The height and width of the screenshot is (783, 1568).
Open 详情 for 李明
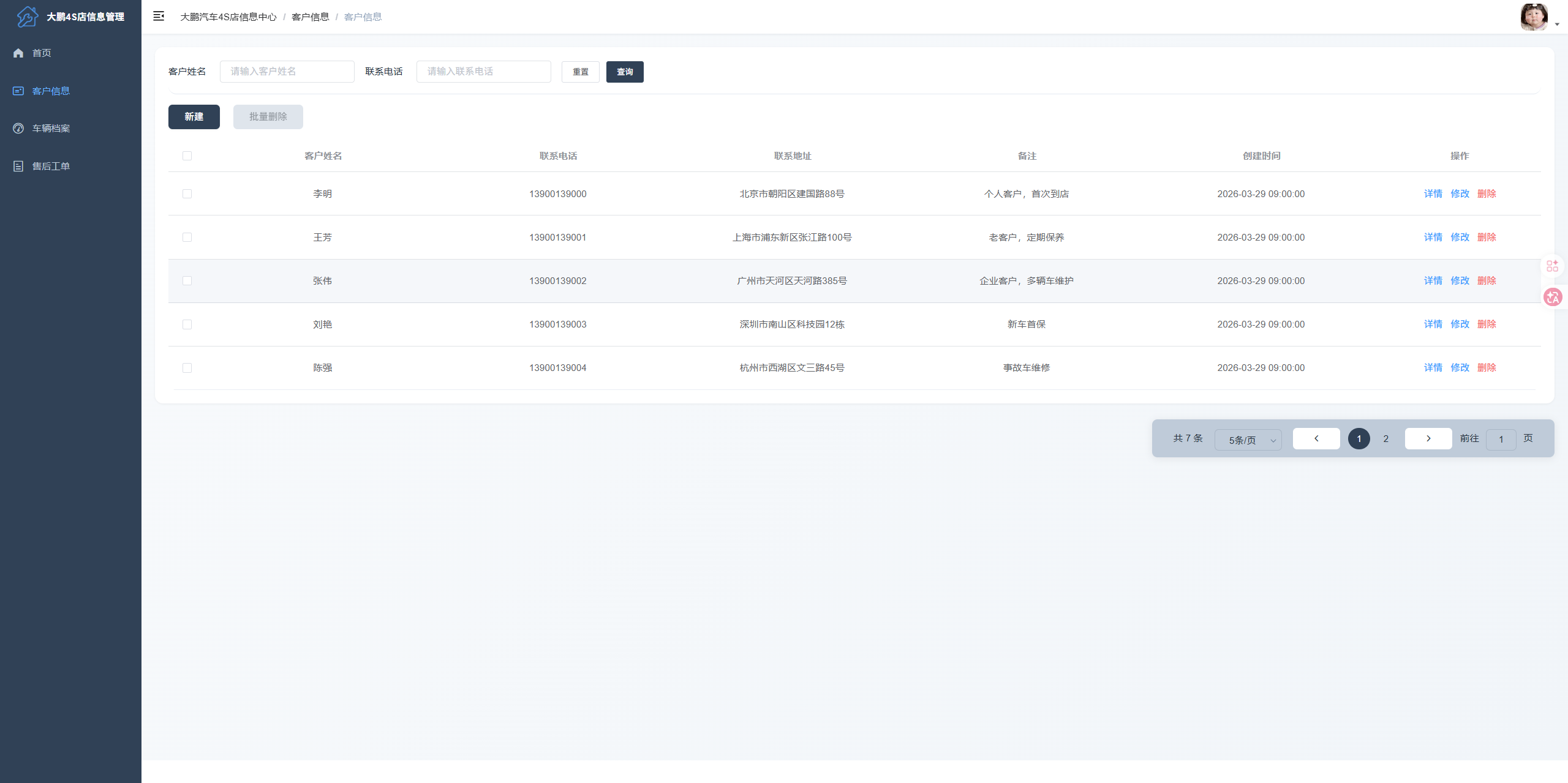pyautogui.click(x=1433, y=194)
